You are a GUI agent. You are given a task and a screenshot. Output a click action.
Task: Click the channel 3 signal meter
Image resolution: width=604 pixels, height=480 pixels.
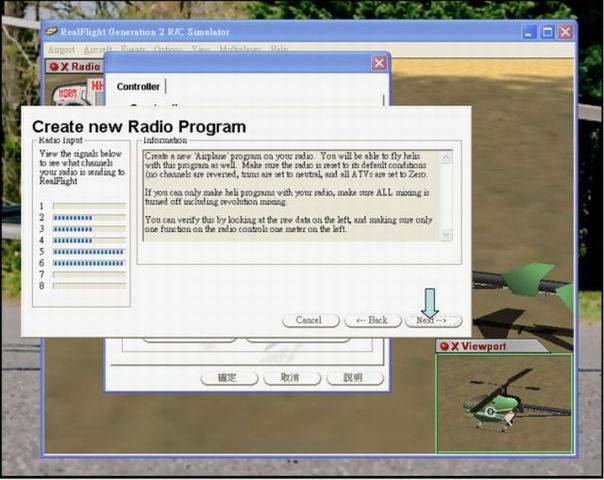(89, 229)
